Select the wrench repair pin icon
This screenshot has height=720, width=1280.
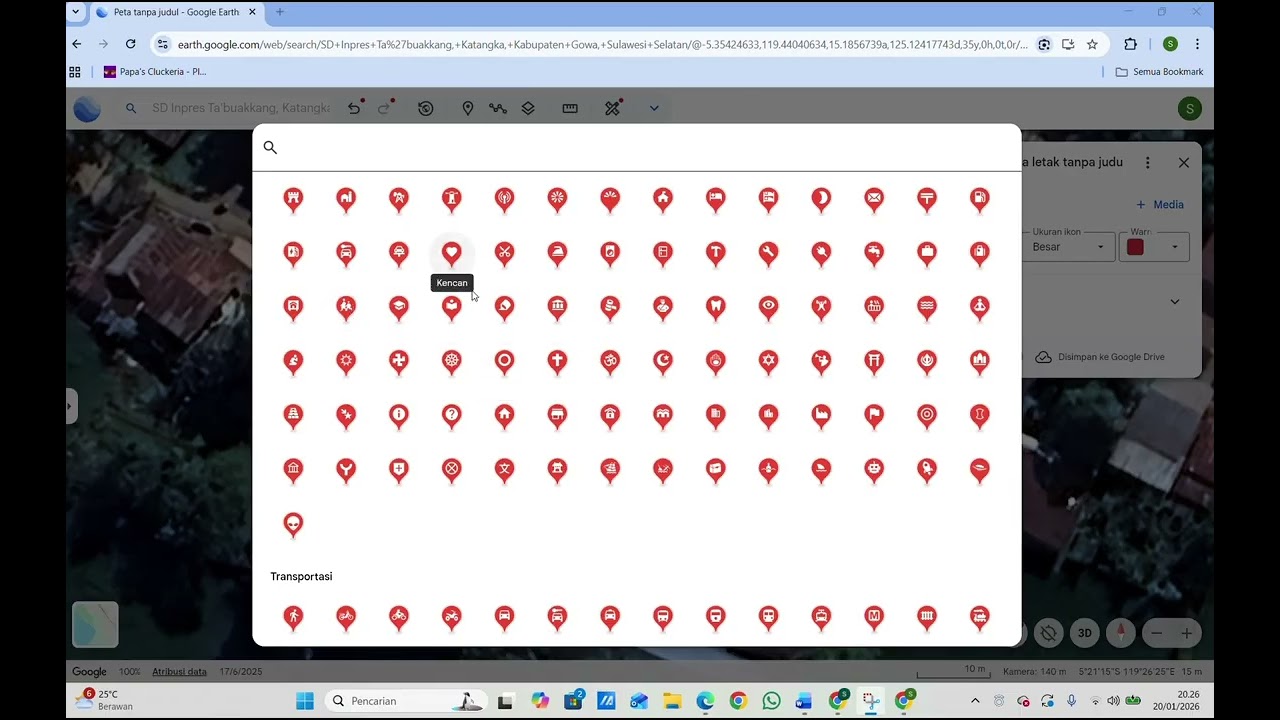pos(768,253)
